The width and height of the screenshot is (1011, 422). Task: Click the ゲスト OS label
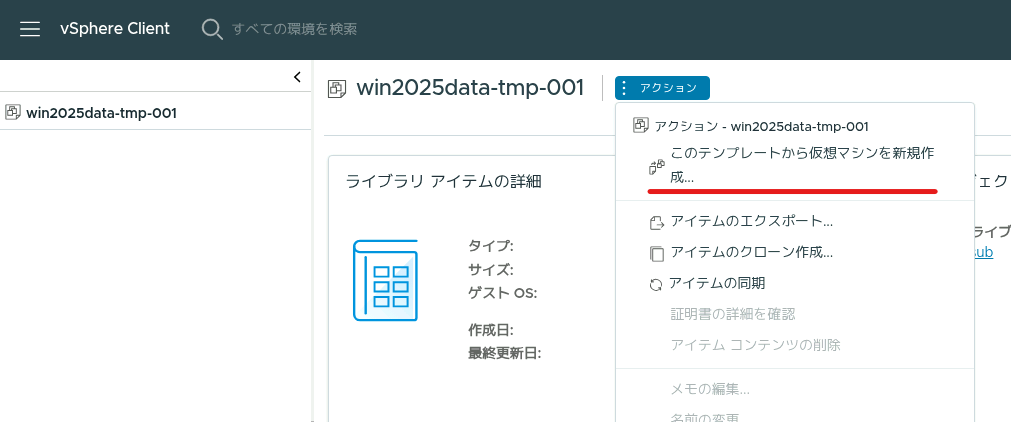tap(503, 293)
